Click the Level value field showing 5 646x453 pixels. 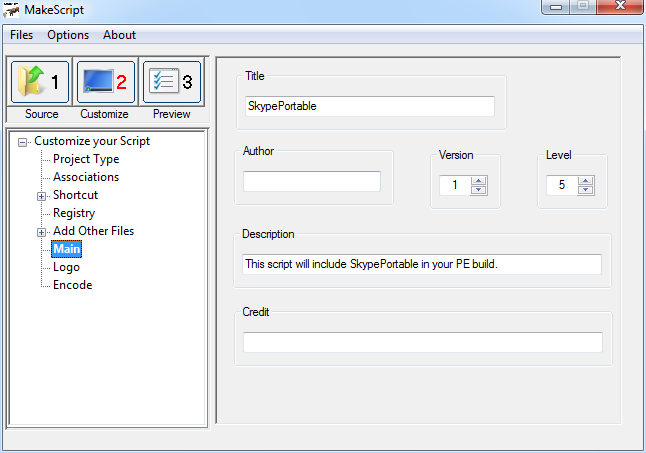point(562,185)
